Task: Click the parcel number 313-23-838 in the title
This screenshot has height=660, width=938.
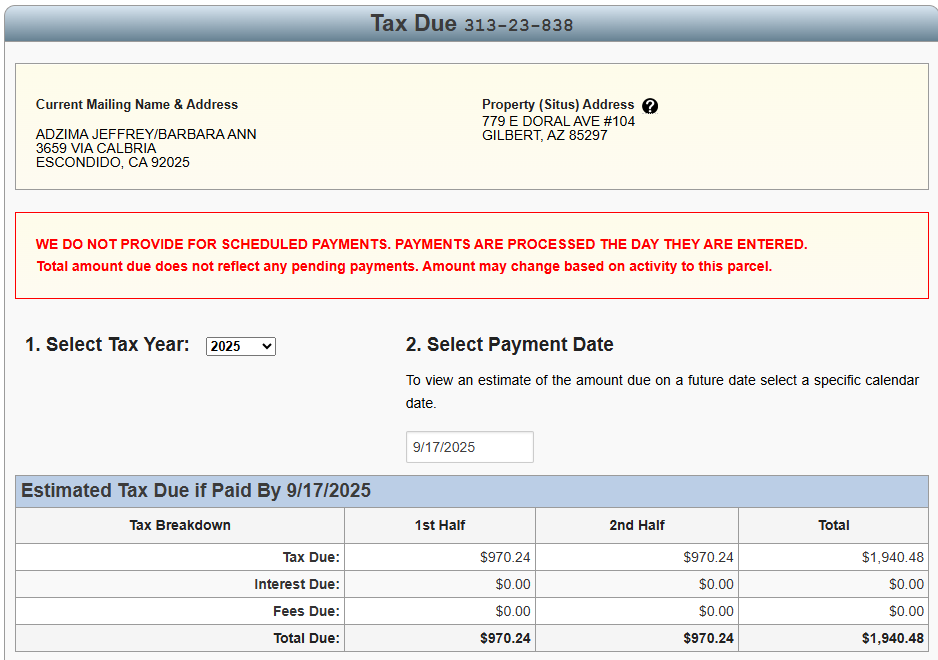Action: (x=518, y=25)
